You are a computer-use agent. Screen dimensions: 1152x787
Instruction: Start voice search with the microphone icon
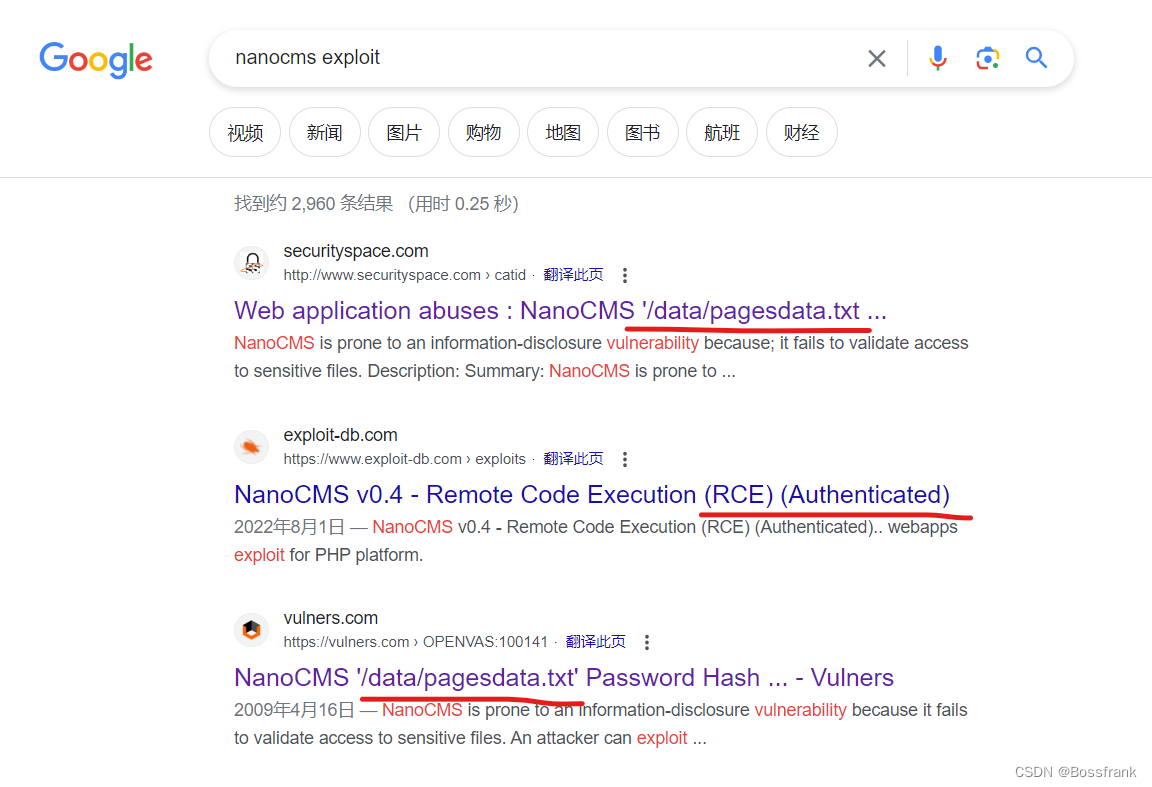[x=937, y=58]
